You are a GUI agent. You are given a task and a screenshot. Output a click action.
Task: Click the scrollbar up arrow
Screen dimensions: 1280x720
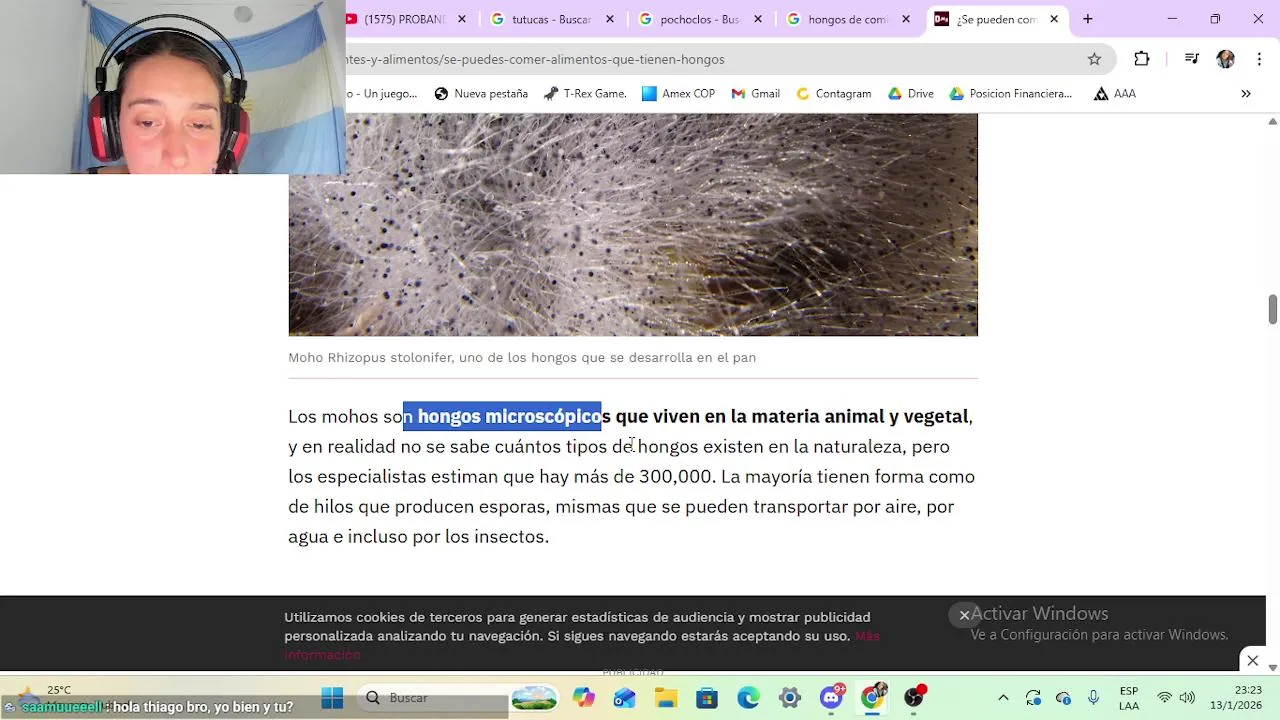(1273, 121)
